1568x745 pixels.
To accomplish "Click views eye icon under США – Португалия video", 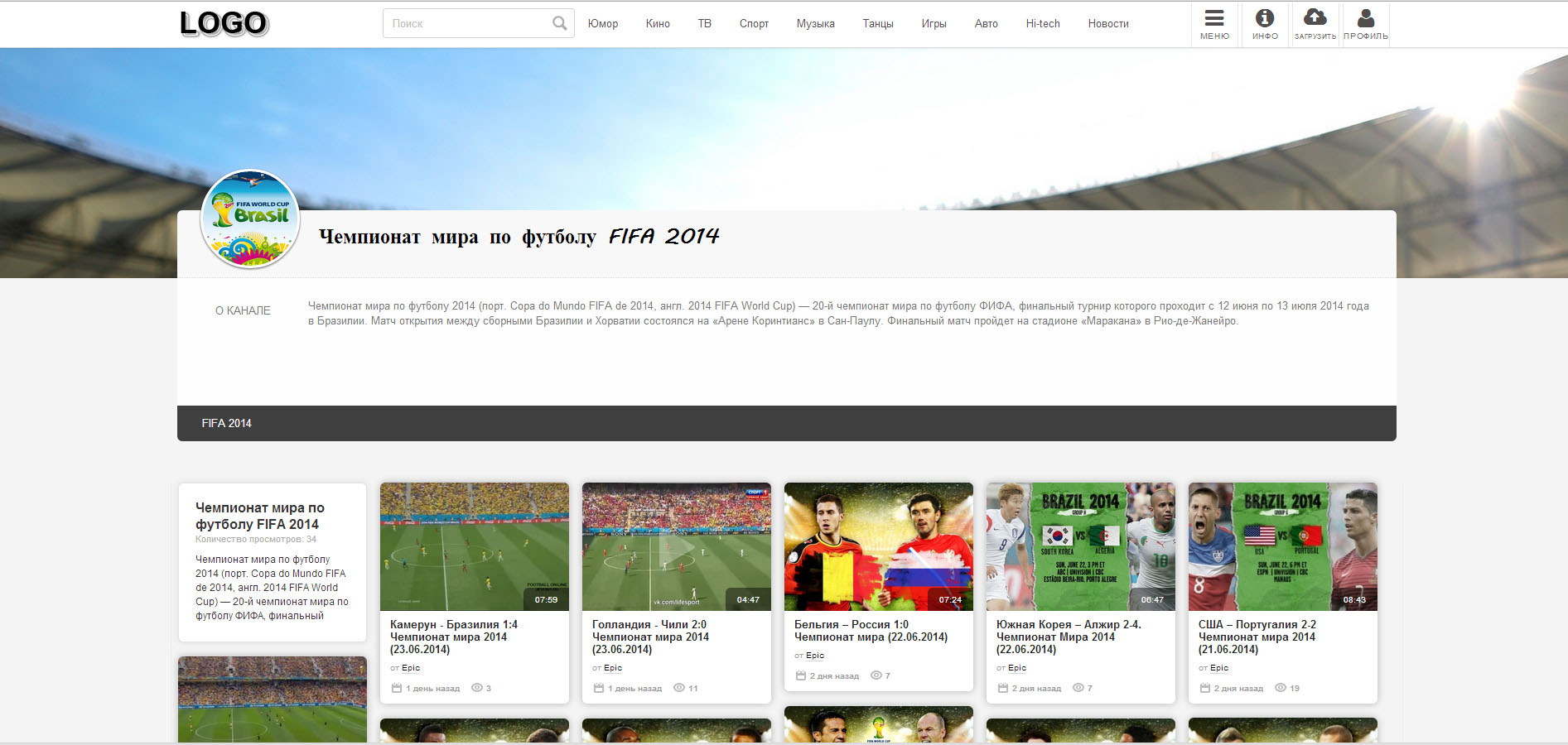I will pos(1281,688).
